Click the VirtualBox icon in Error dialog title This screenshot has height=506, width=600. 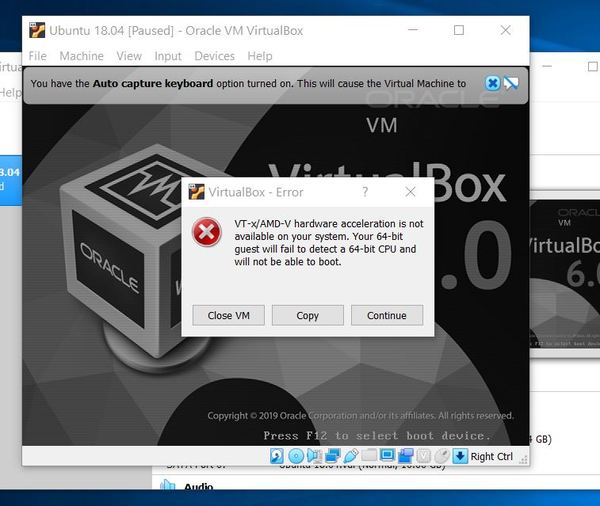click(196, 192)
